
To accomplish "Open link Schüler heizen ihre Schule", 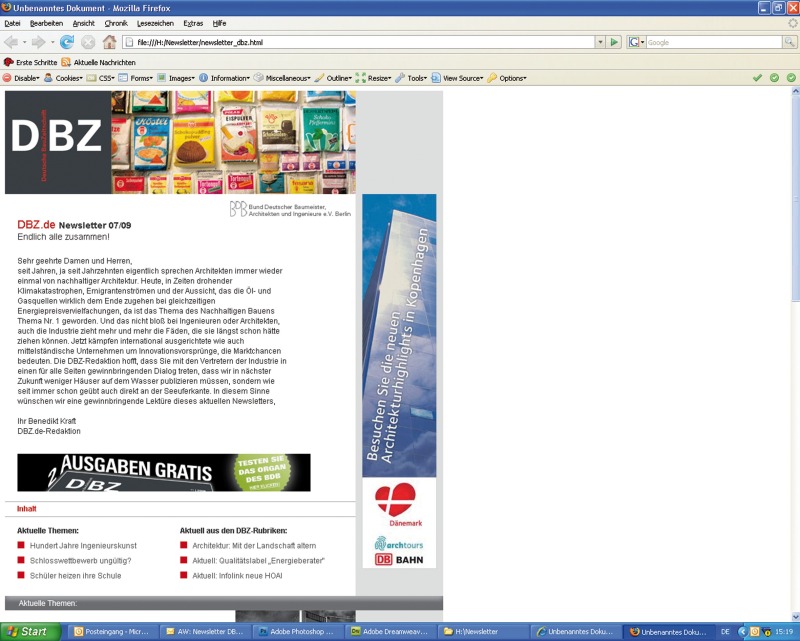I will (x=76, y=576).
